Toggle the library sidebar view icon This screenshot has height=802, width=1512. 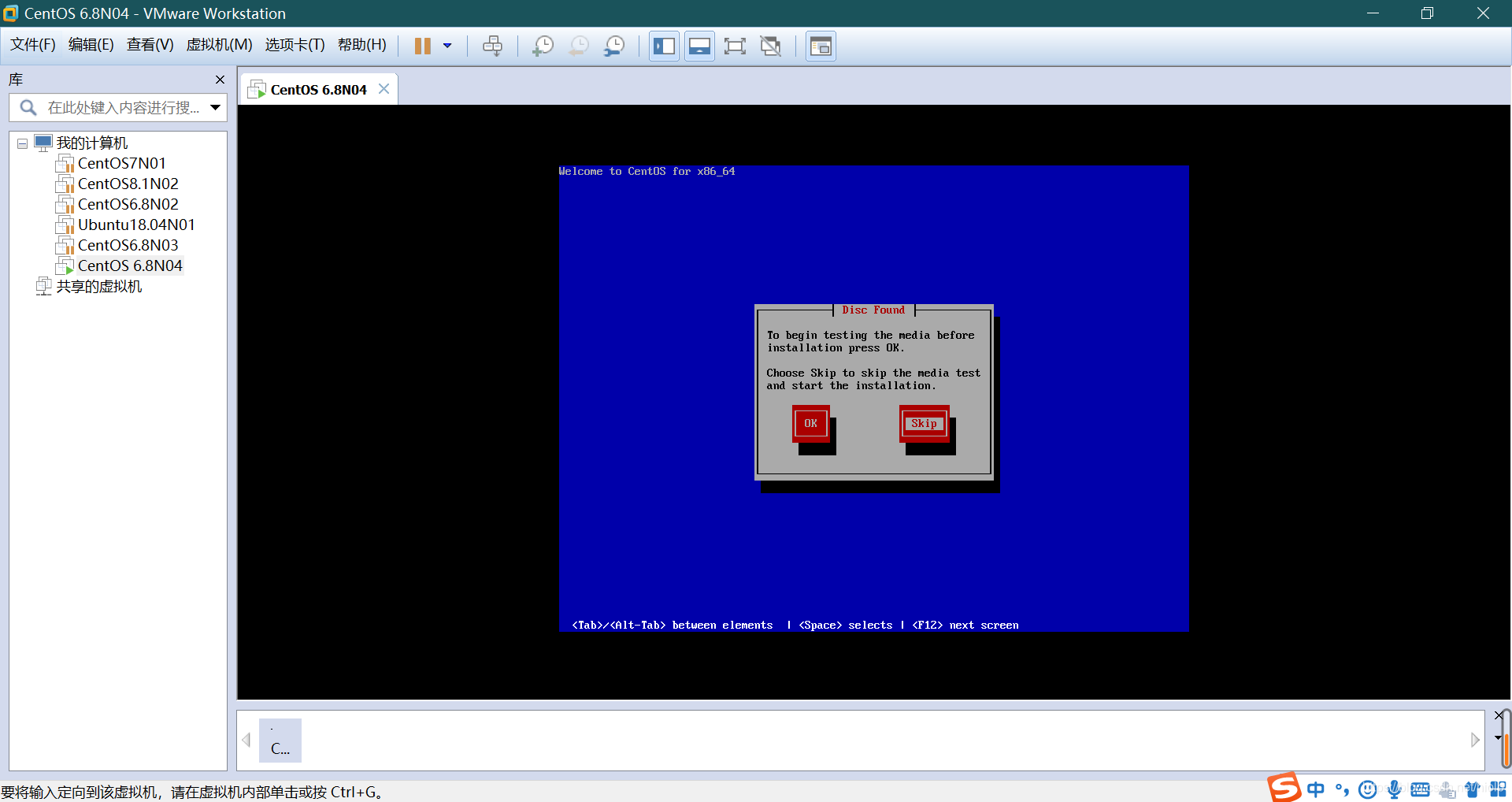pyautogui.click(x=664, y=46)
